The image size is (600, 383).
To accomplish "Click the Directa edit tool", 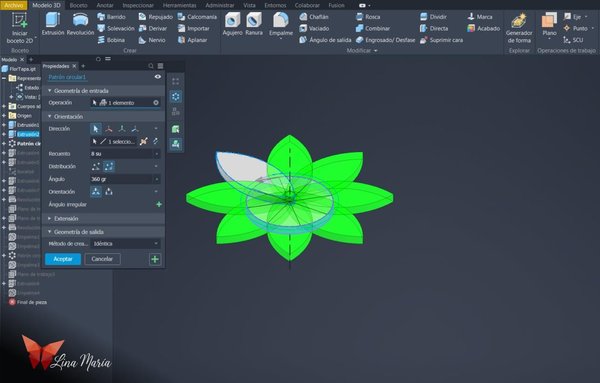I will coord(434,28).
